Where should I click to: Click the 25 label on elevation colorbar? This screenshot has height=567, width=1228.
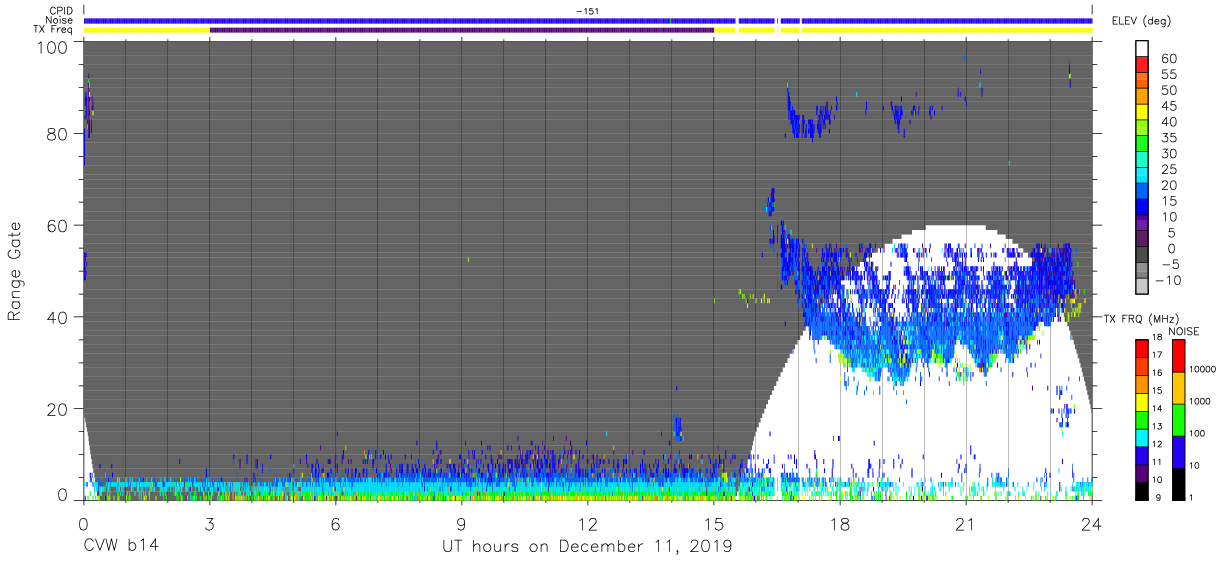(1170, 169)
